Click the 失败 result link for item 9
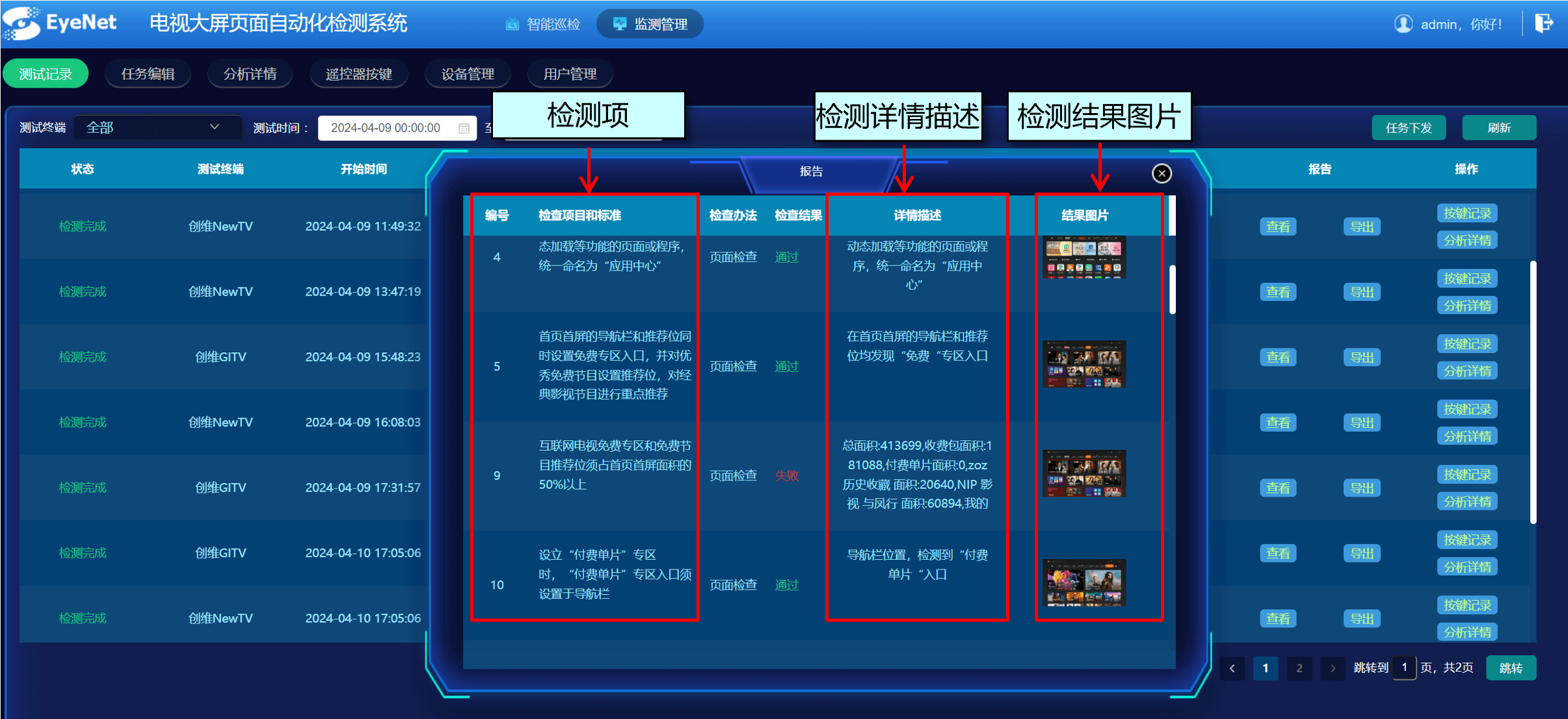Image resolution: width=1568 pixels, height=719 pixels. pyautogui.click(x=786, y=475)
